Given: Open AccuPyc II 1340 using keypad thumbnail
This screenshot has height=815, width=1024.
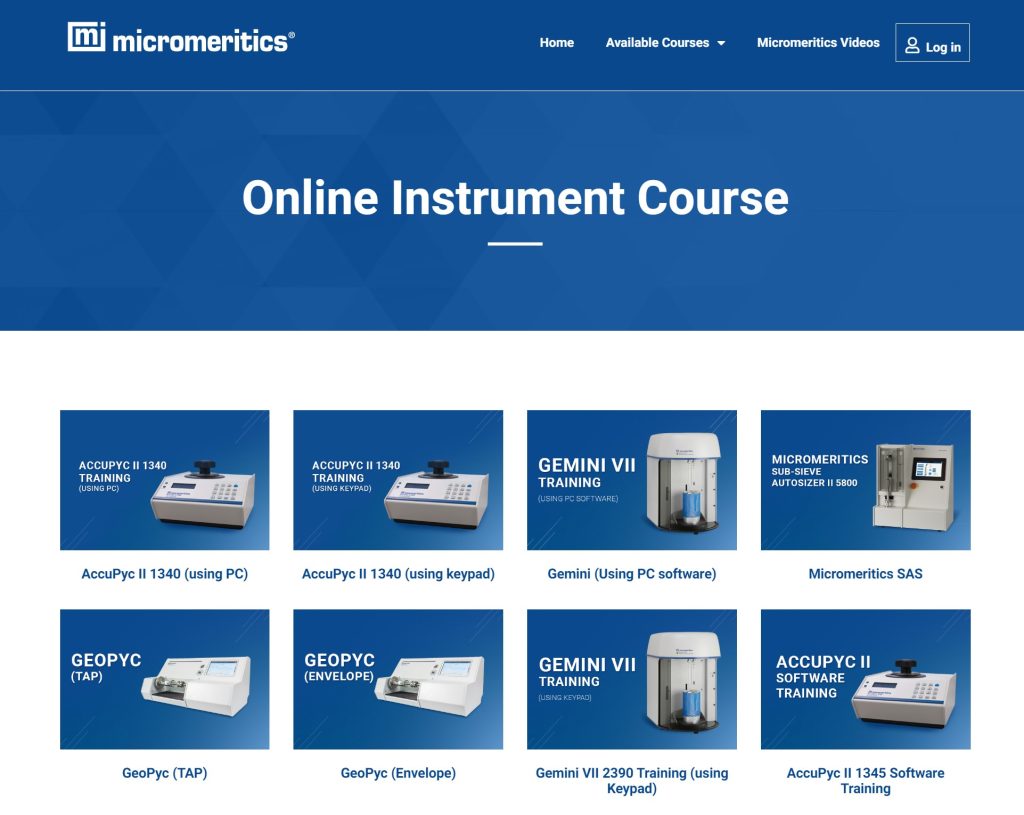Looking at the screenshot, I should click(398, 480).
